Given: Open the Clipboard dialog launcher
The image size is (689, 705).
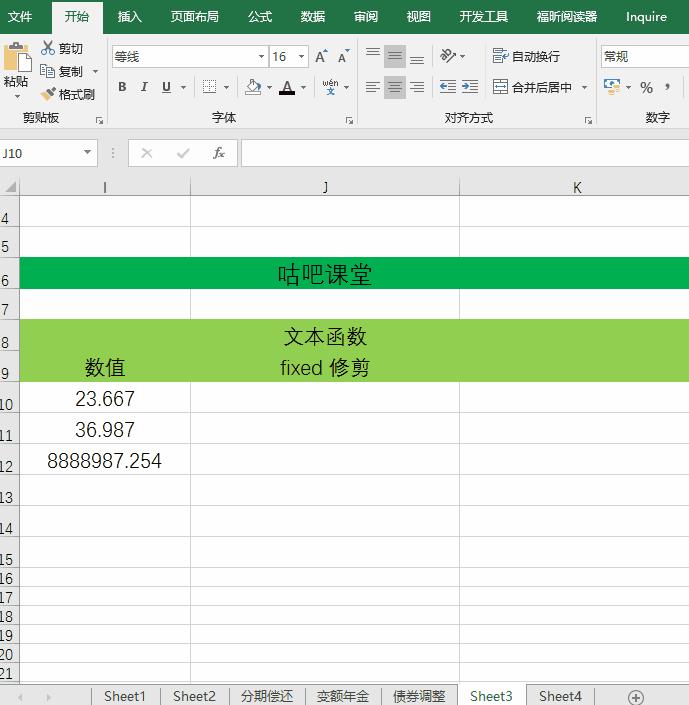Looking at the screenshot, I should pyautogui.click(x=99, y=120).
